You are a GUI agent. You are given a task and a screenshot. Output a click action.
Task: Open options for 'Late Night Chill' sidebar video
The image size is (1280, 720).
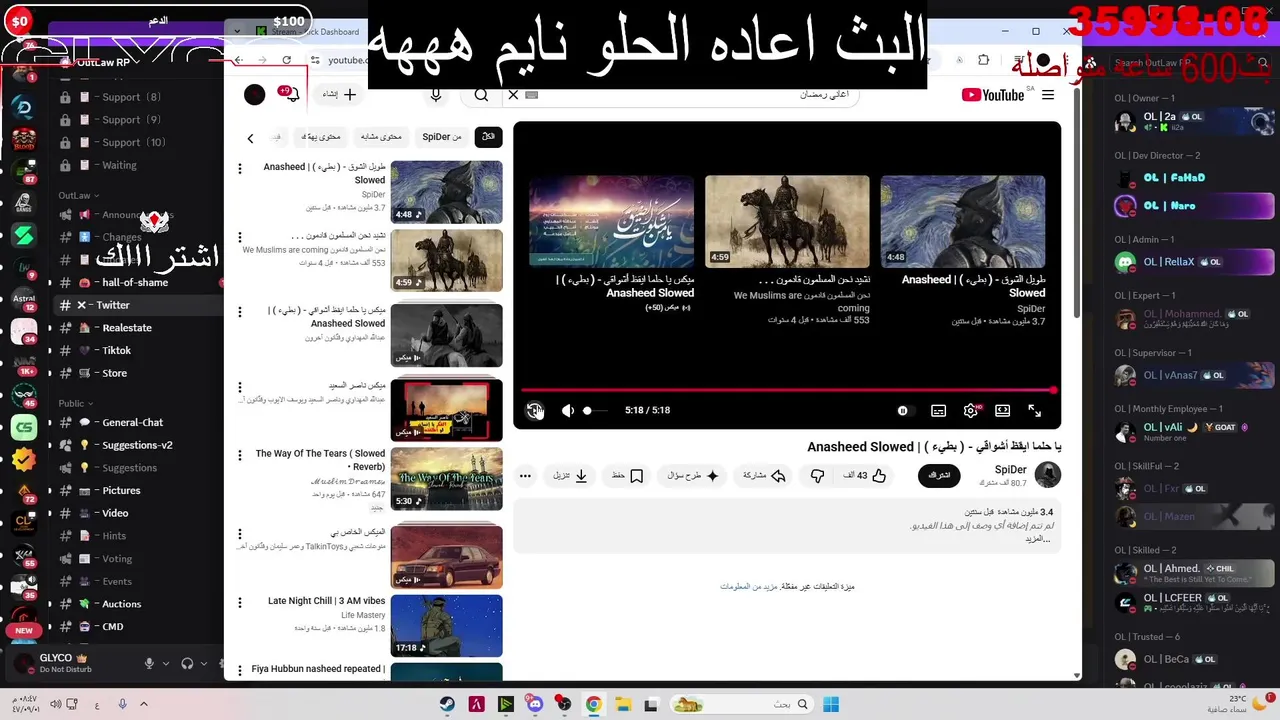239,602
